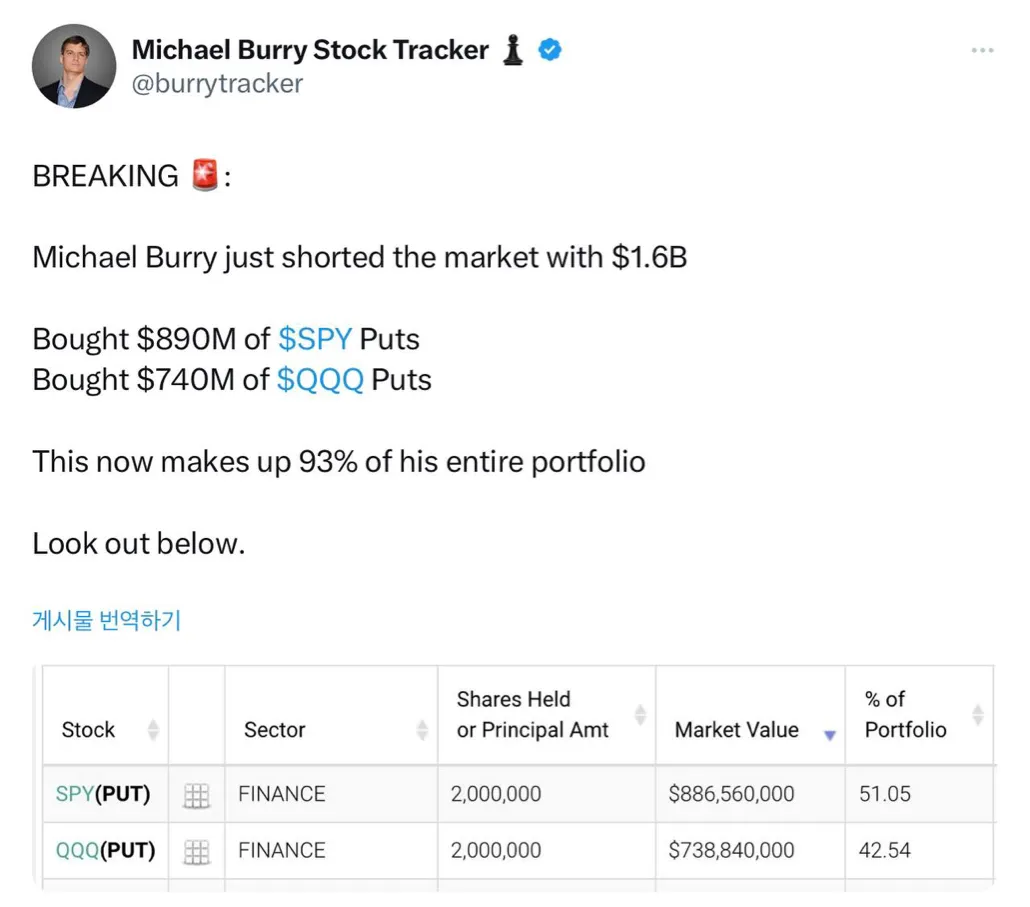Viewport: 1030px width, 907px height.
Task: Open the @burrytracker handle
Action: (217, 83)
